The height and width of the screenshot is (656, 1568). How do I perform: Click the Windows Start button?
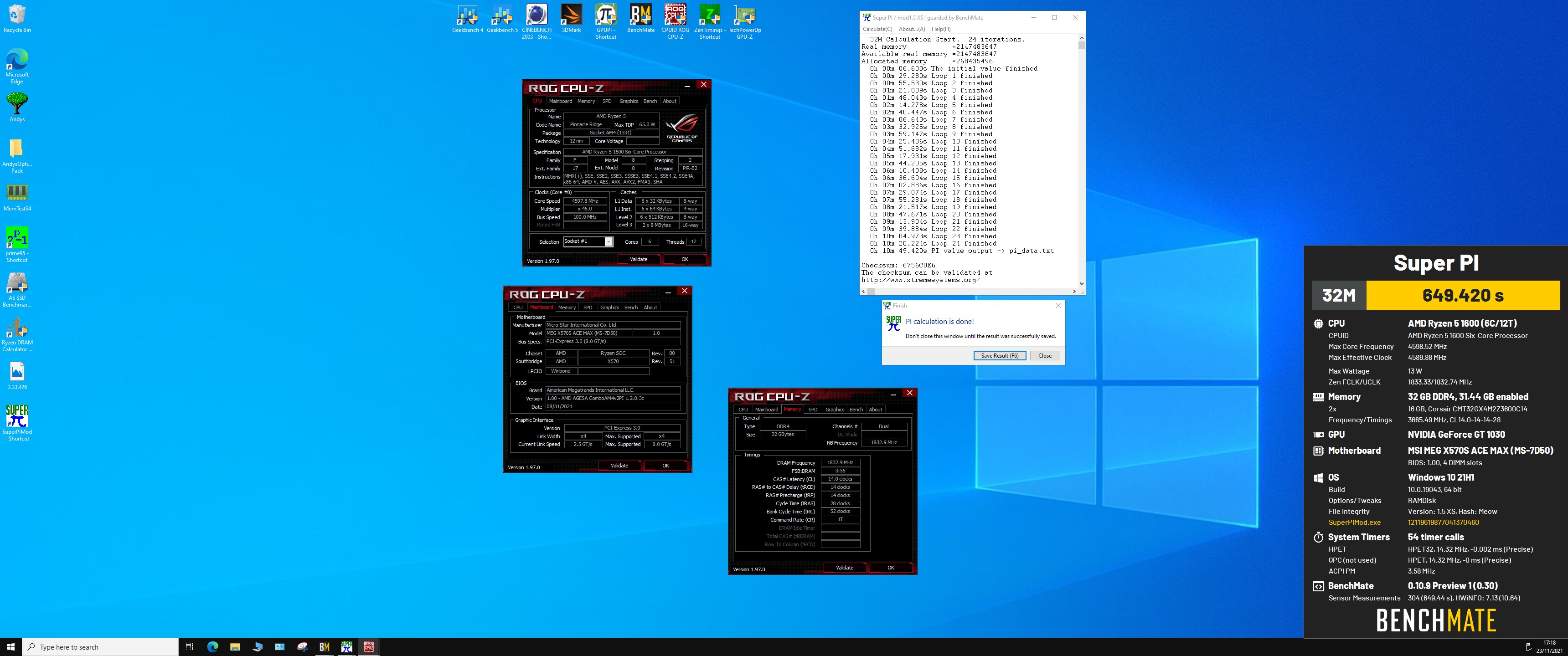(10, 647)
